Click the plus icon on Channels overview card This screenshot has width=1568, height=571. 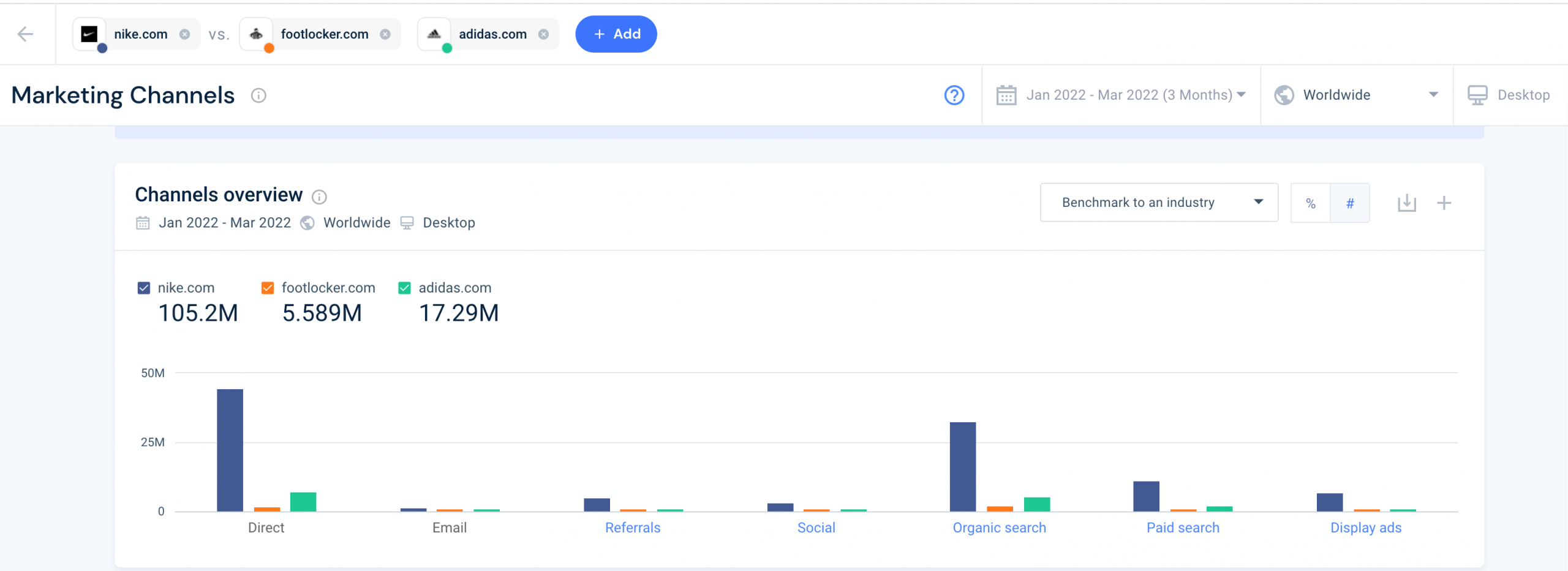point(1444,203)
